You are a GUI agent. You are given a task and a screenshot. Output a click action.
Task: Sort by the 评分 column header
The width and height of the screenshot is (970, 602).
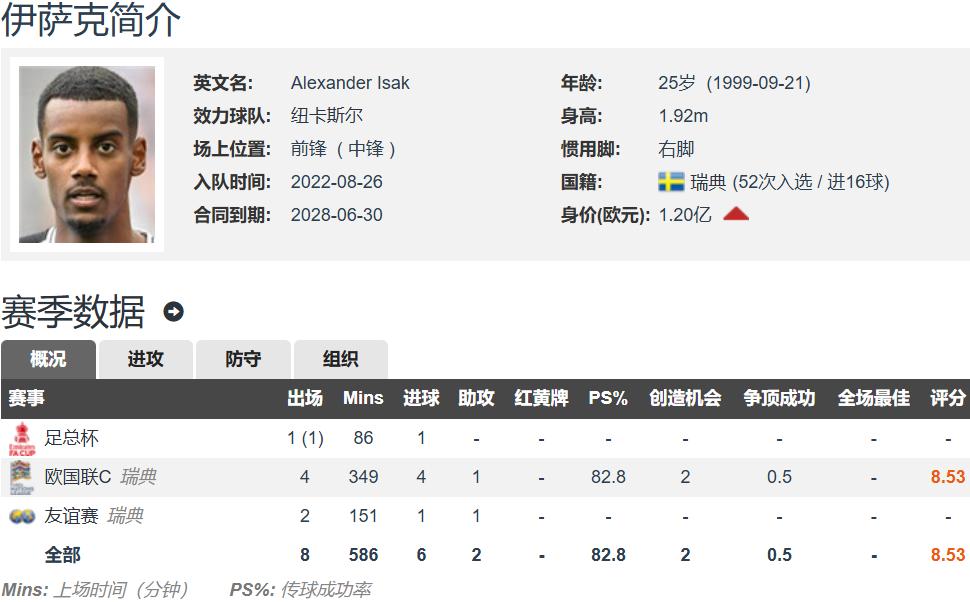pyautogui.click(x=947, y=398)
